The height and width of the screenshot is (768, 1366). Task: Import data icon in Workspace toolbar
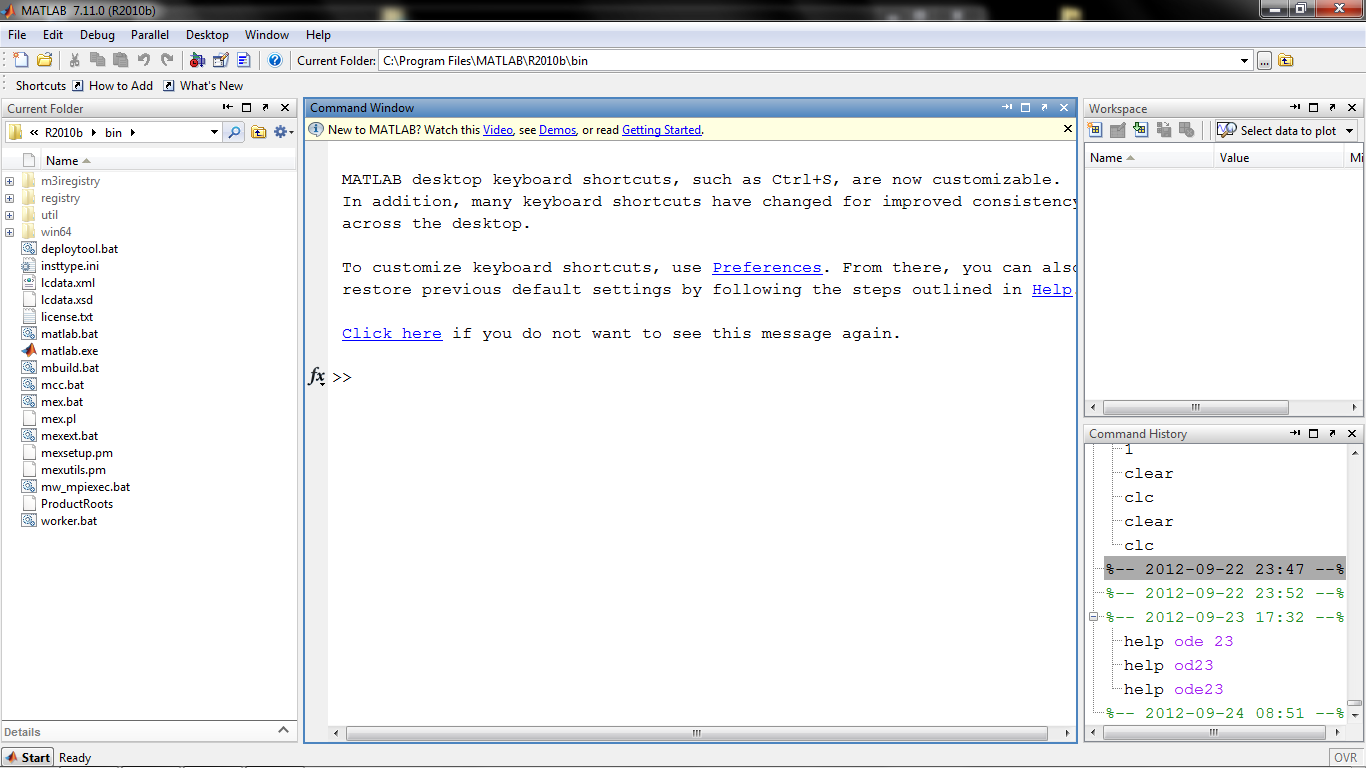pyautogui.click(x=1141, y=130)
